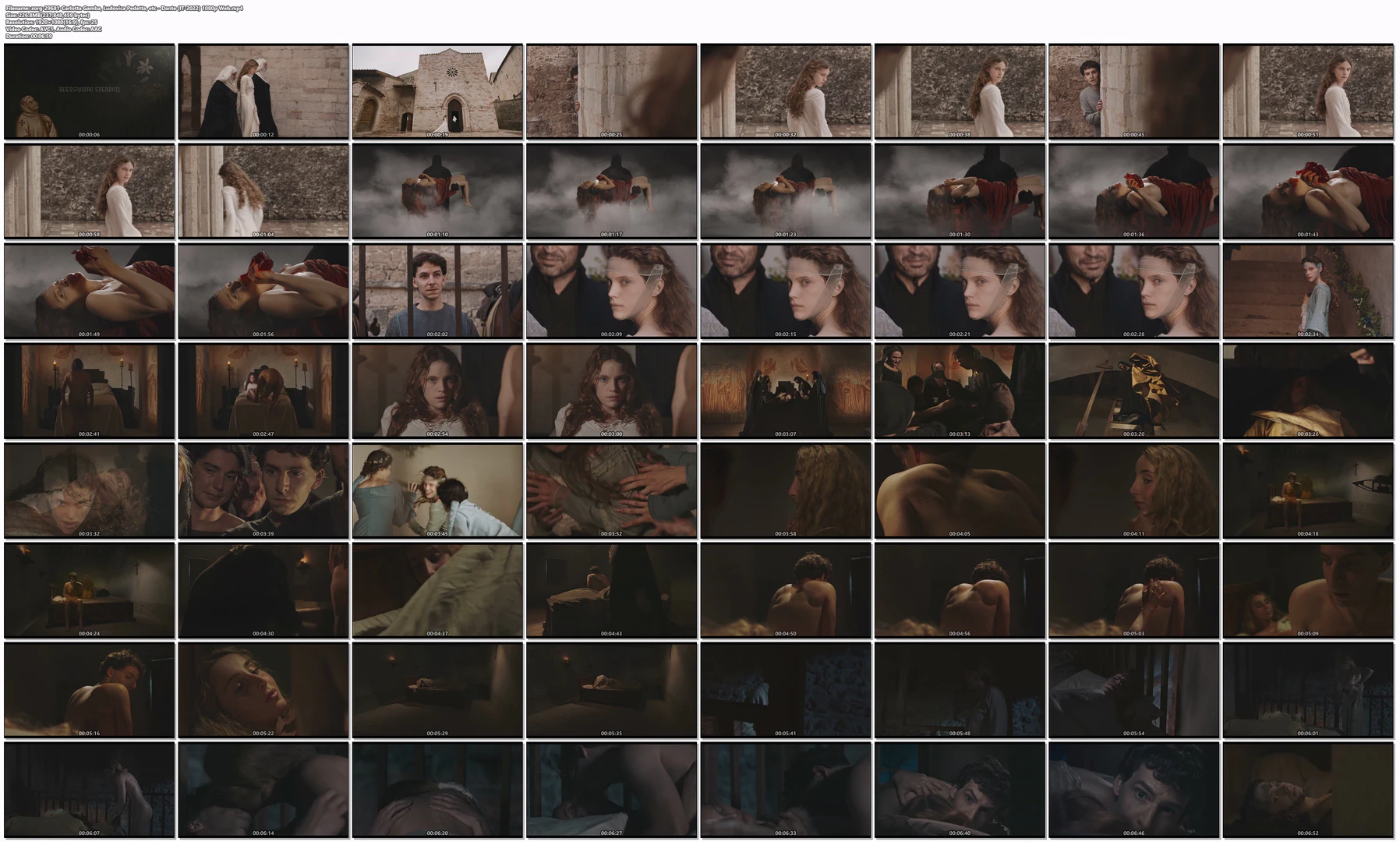Viewport: 1400px width, 842px height.
Task: Pick the thumbnail marked 00:00:25
Action: pyautogui.click(x=612, y=91)
